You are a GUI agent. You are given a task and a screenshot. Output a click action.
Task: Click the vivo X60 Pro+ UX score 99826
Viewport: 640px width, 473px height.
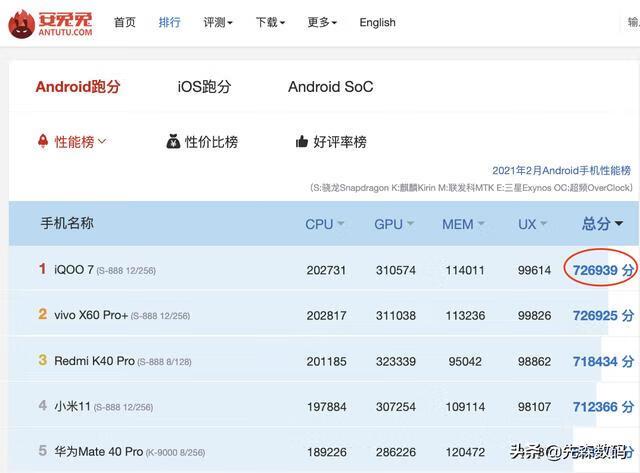click(534, 315)
